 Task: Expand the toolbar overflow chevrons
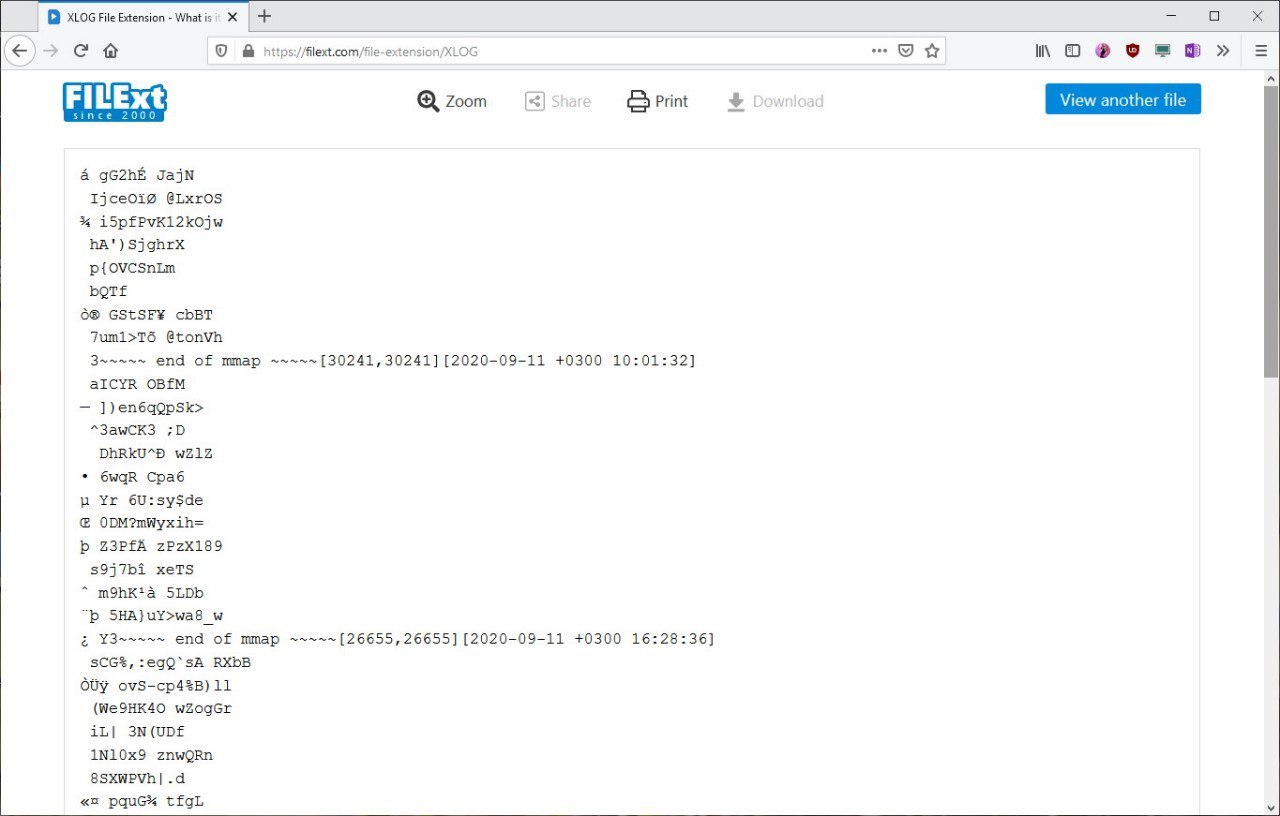[x=1223, y=51]
